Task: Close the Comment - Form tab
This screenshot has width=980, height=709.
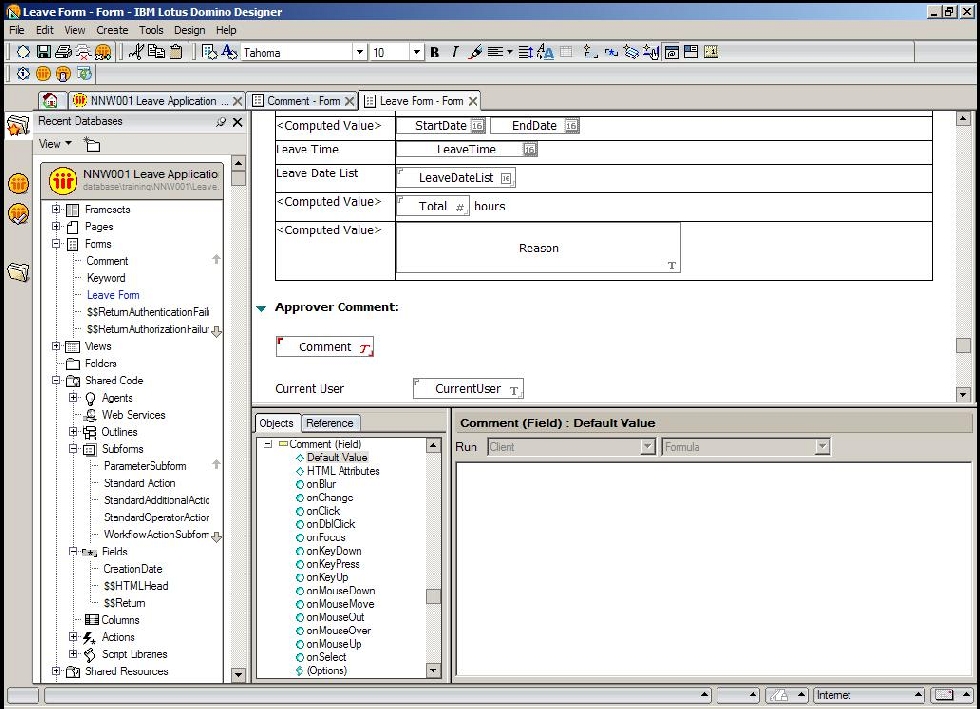Action: [x=349, y=101]
